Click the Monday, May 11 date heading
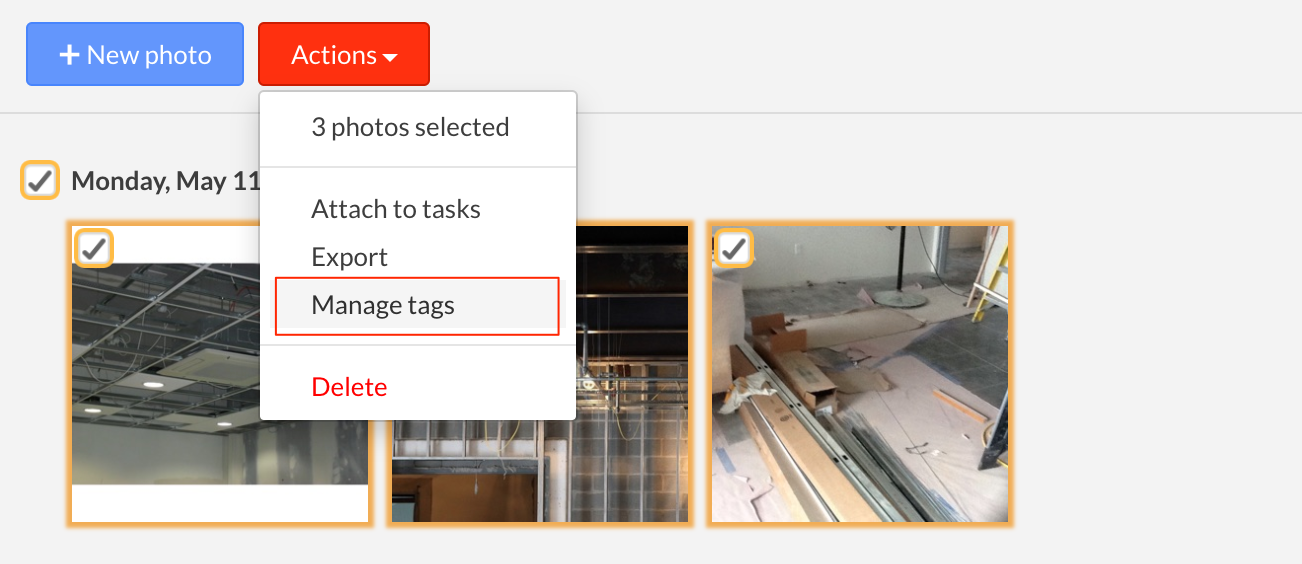This screenshot has width=1302, height=564. (x=166, y=181)
